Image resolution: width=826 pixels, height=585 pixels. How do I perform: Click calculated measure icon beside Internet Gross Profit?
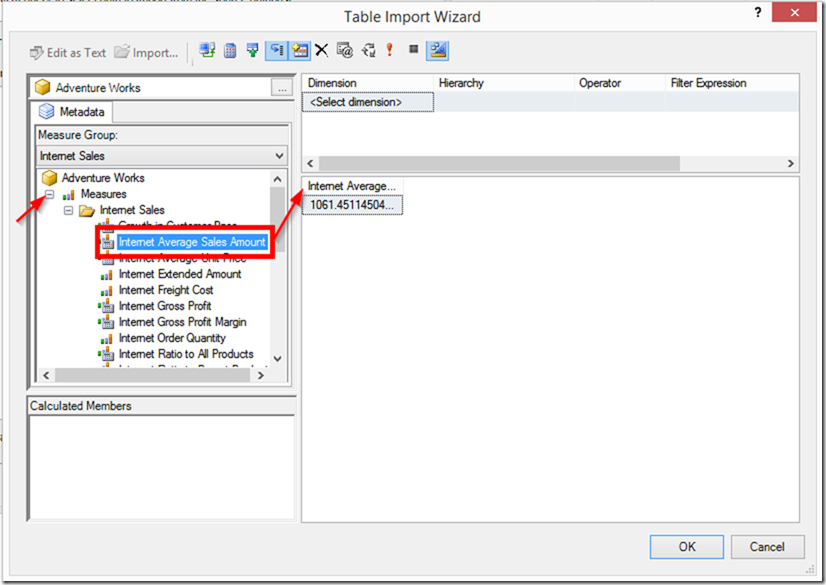click(106, 306)
